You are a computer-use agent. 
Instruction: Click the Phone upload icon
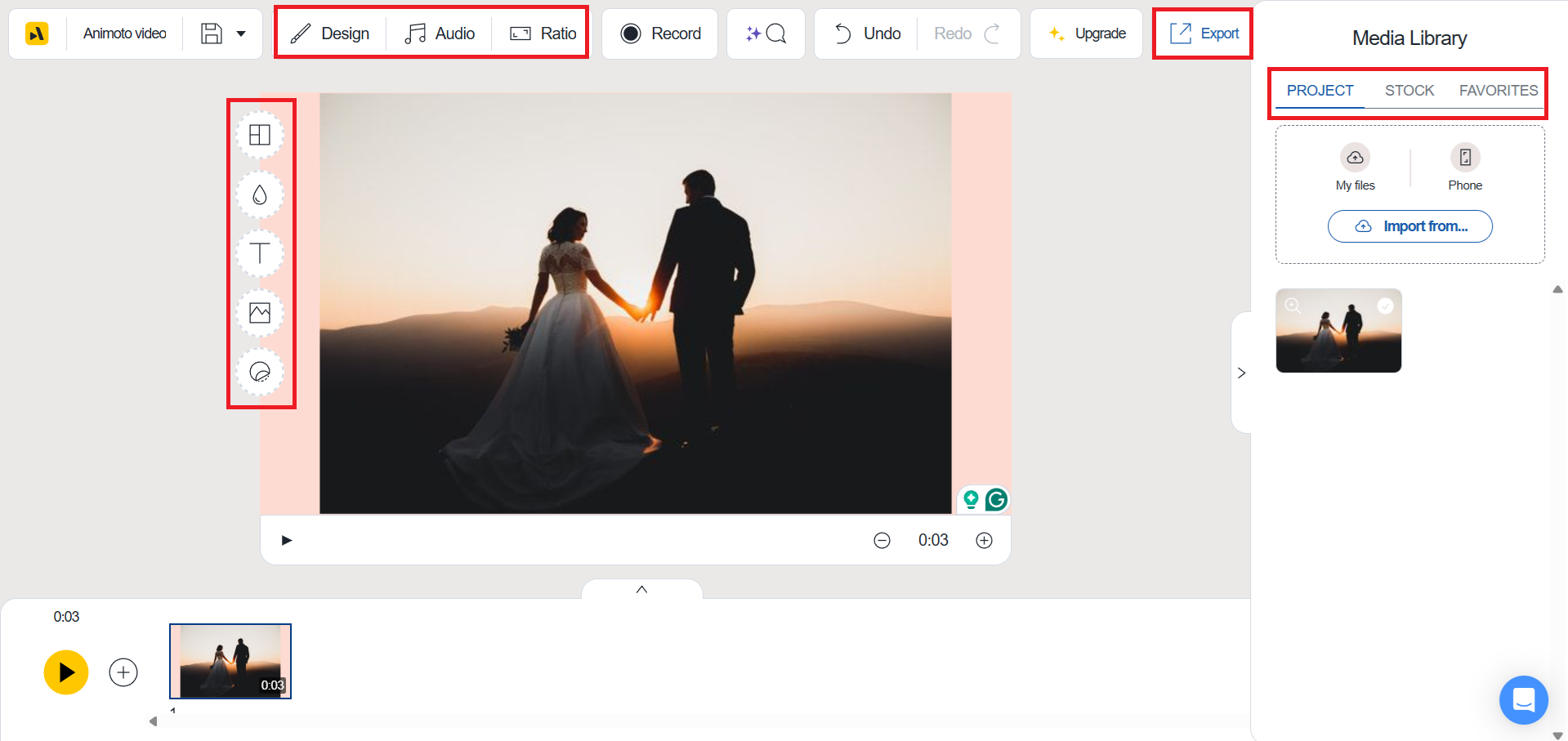point(1464,157)
